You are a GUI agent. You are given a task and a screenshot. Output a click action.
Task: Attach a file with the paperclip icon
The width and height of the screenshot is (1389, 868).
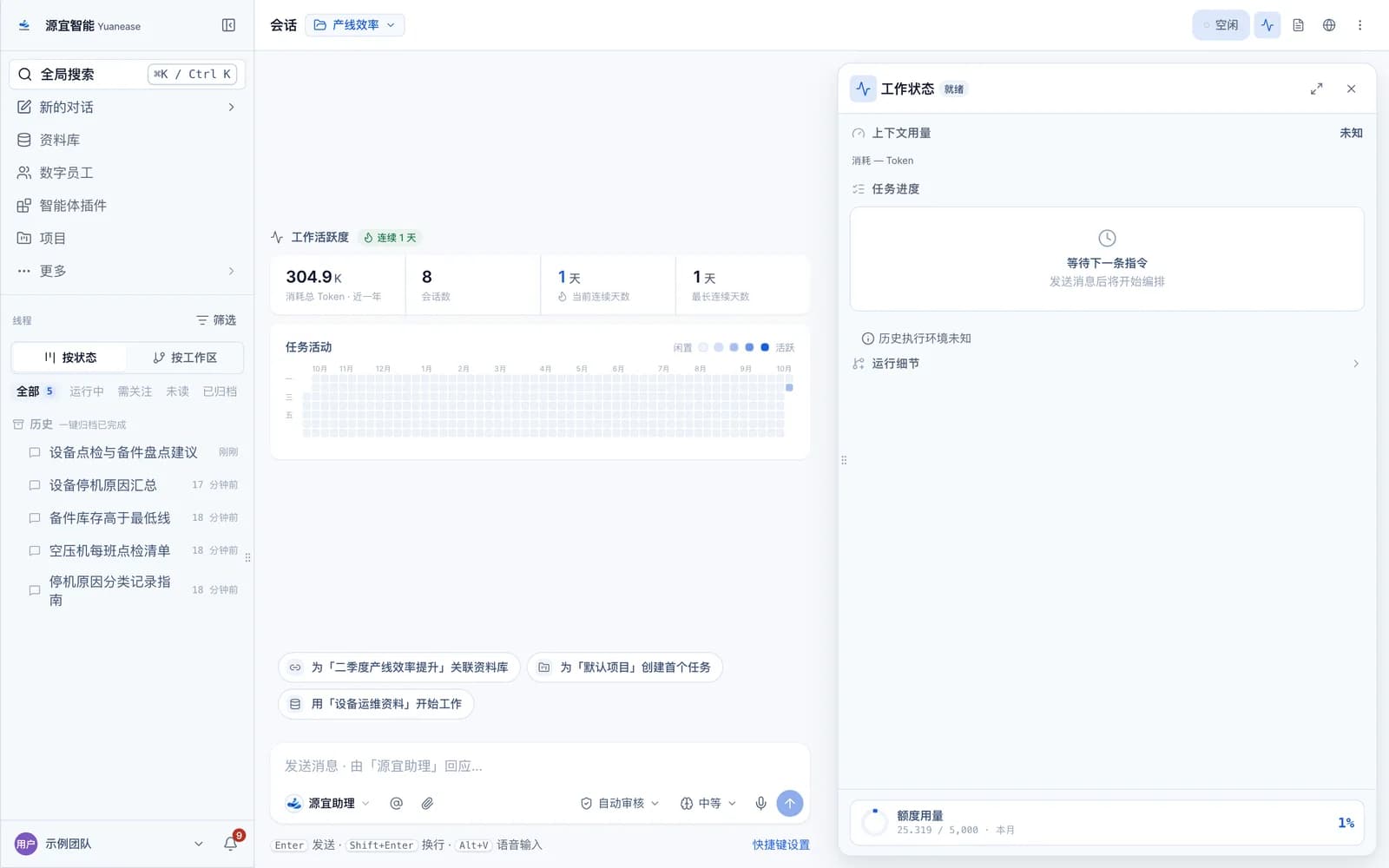[x=427, y=804]
